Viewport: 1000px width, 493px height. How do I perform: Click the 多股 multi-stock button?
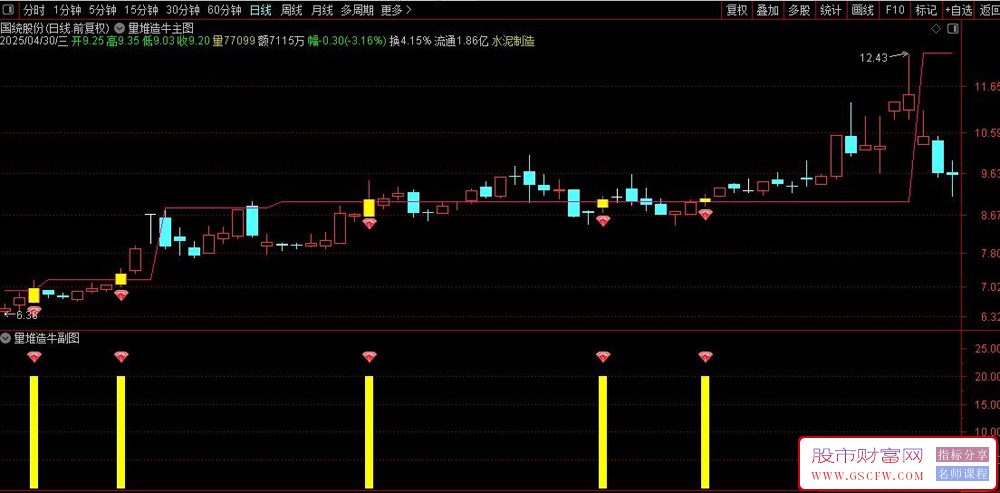point(798,10)
